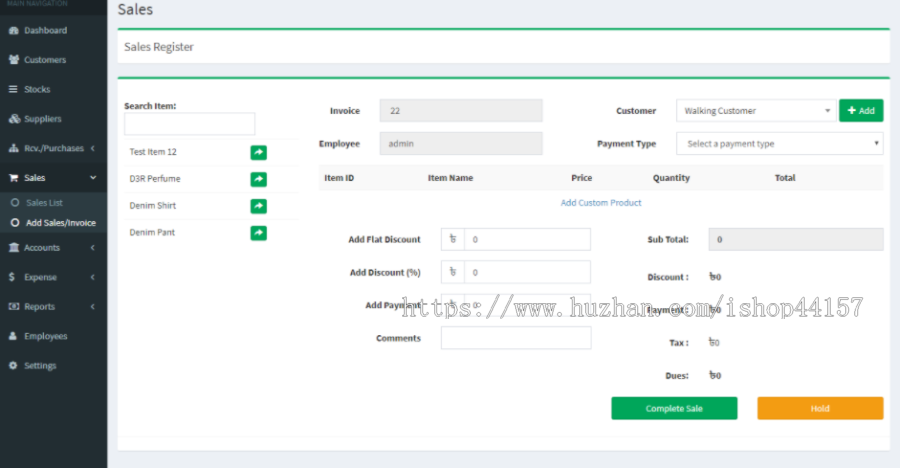Add Denim Pant via green arrow
900x468 pixels.
[258, 233]
